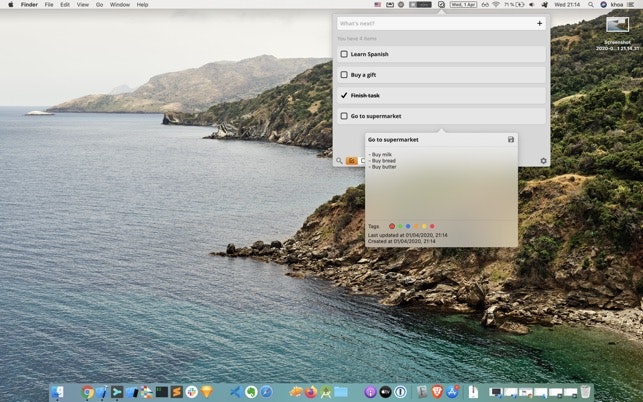Open Chrome from the Dock
The image size is (643, 402).
(88, 392)
